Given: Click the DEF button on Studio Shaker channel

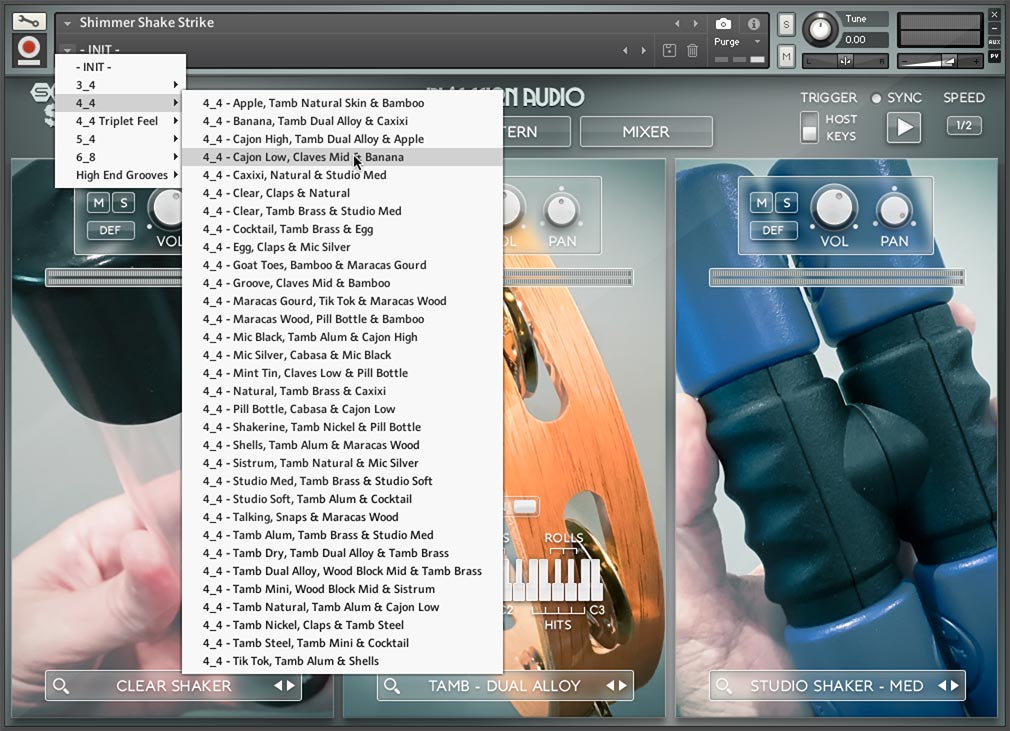Looking at the screenshot, I should coord(772,231).
